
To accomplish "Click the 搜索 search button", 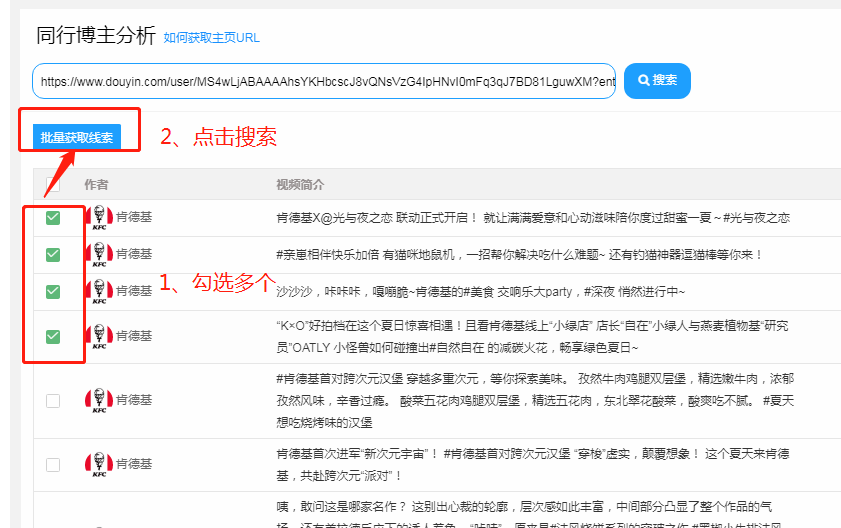I will point(657,80).
